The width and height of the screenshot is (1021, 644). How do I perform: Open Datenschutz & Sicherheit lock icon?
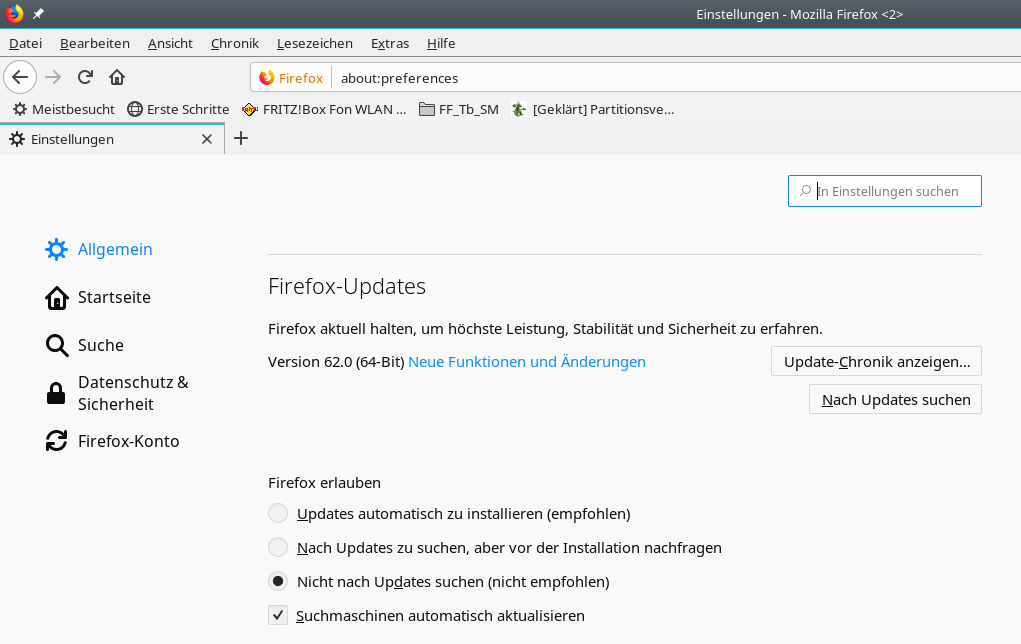[x=57, y=393]
